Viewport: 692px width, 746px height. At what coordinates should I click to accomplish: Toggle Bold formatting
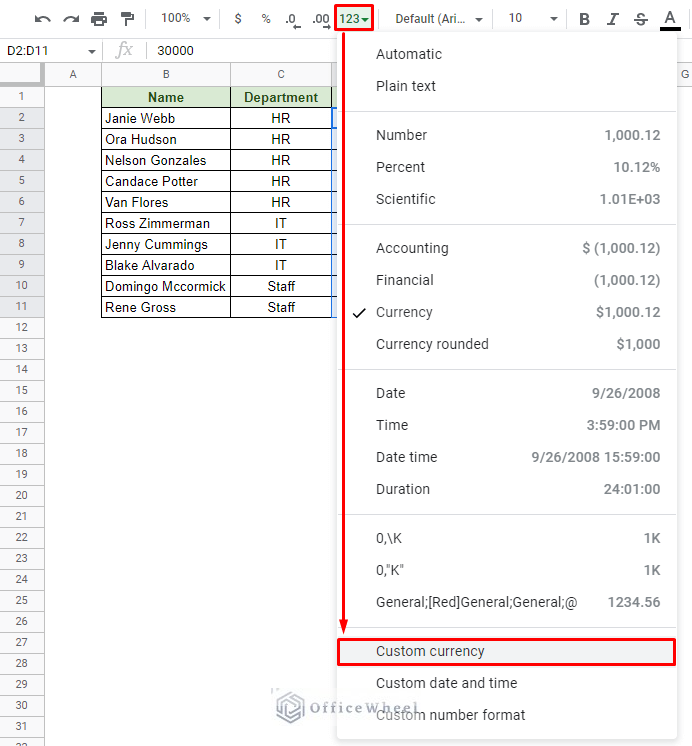[x=584, y=19]
